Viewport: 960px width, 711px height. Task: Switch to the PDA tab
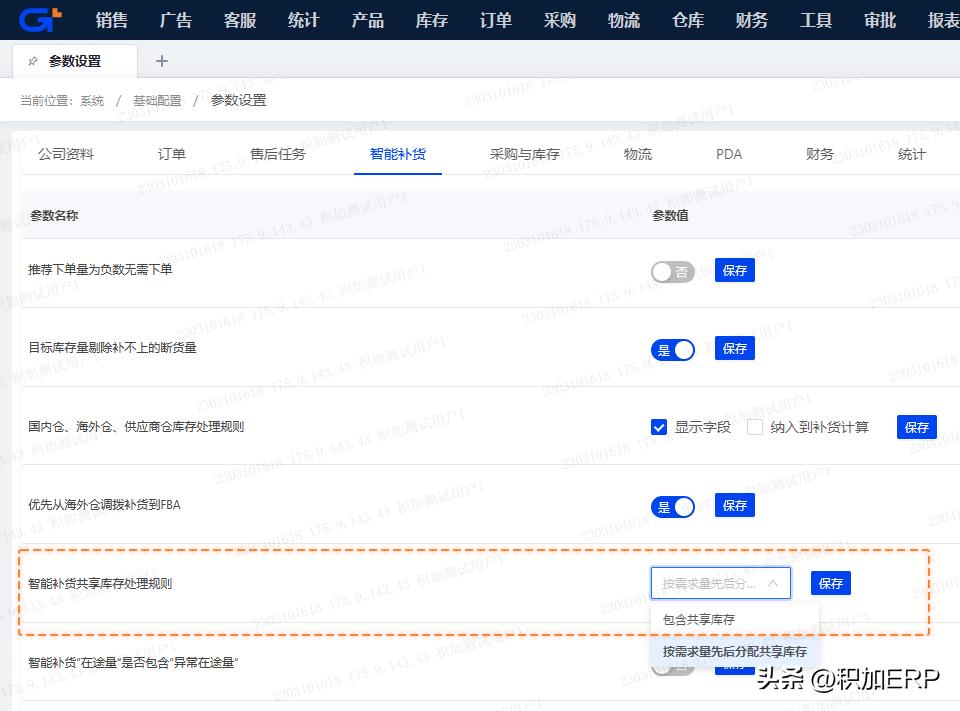click(728, 154)
